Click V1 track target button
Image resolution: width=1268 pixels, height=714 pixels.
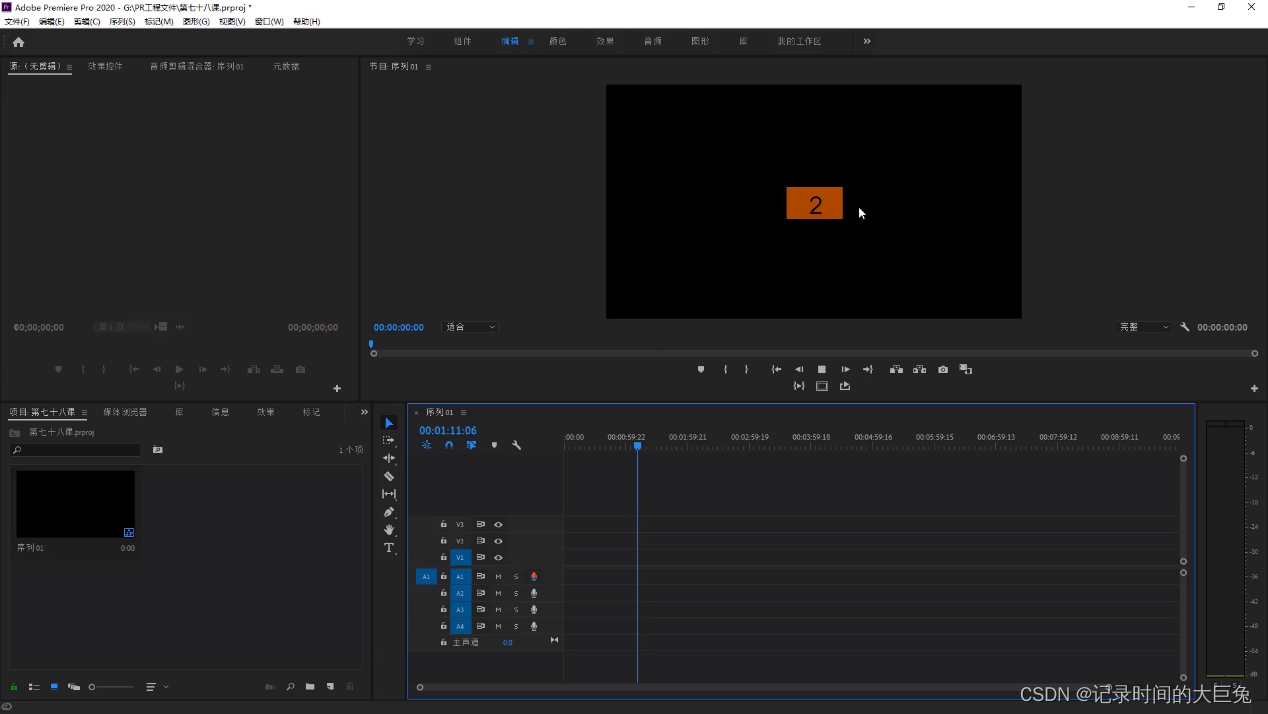pos(460,558)
